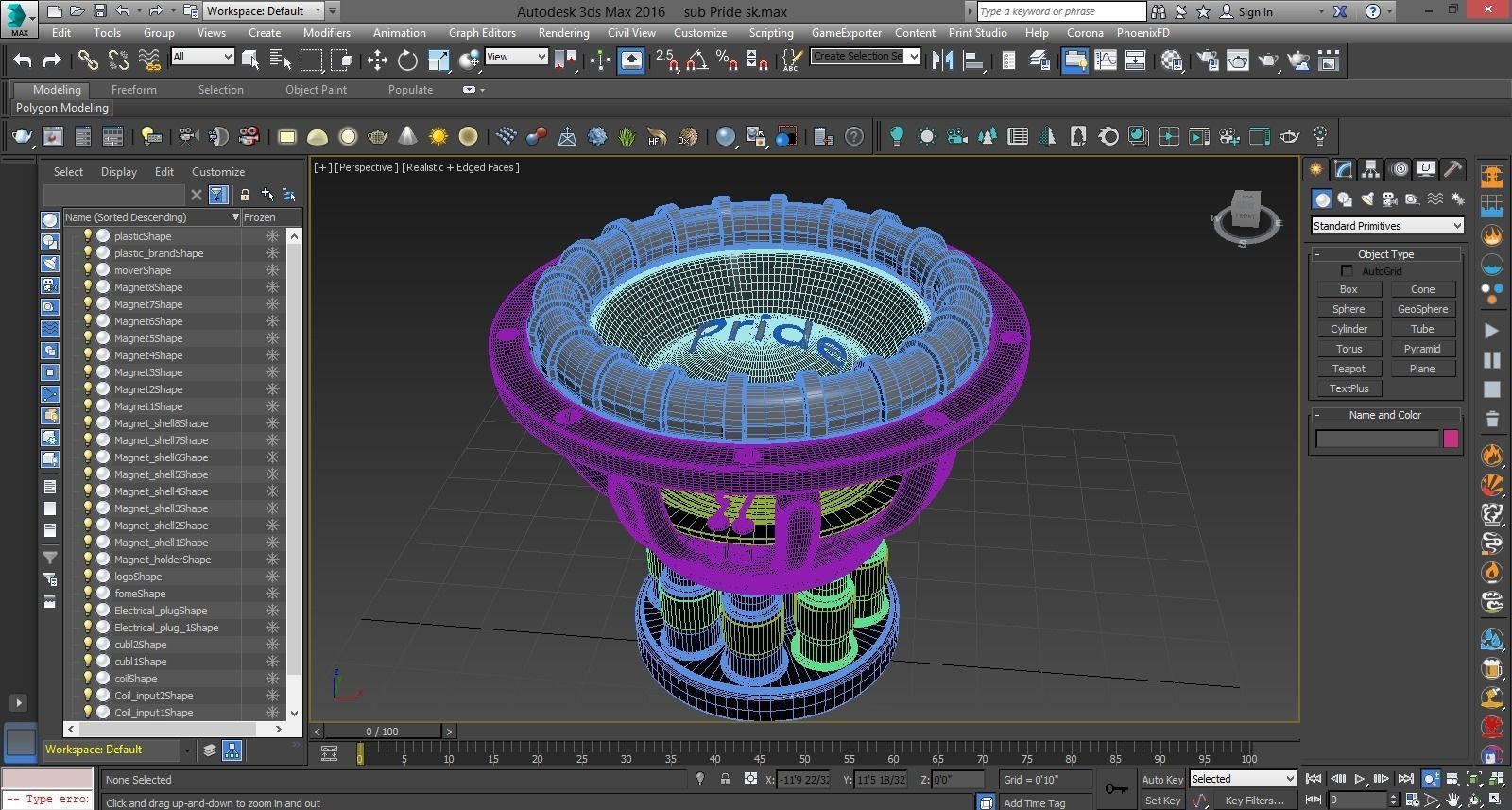The width and height of the screenshot is (1512, 810).
Task: Click the time slider 0 / 100 handle
Action: [382, 732]
